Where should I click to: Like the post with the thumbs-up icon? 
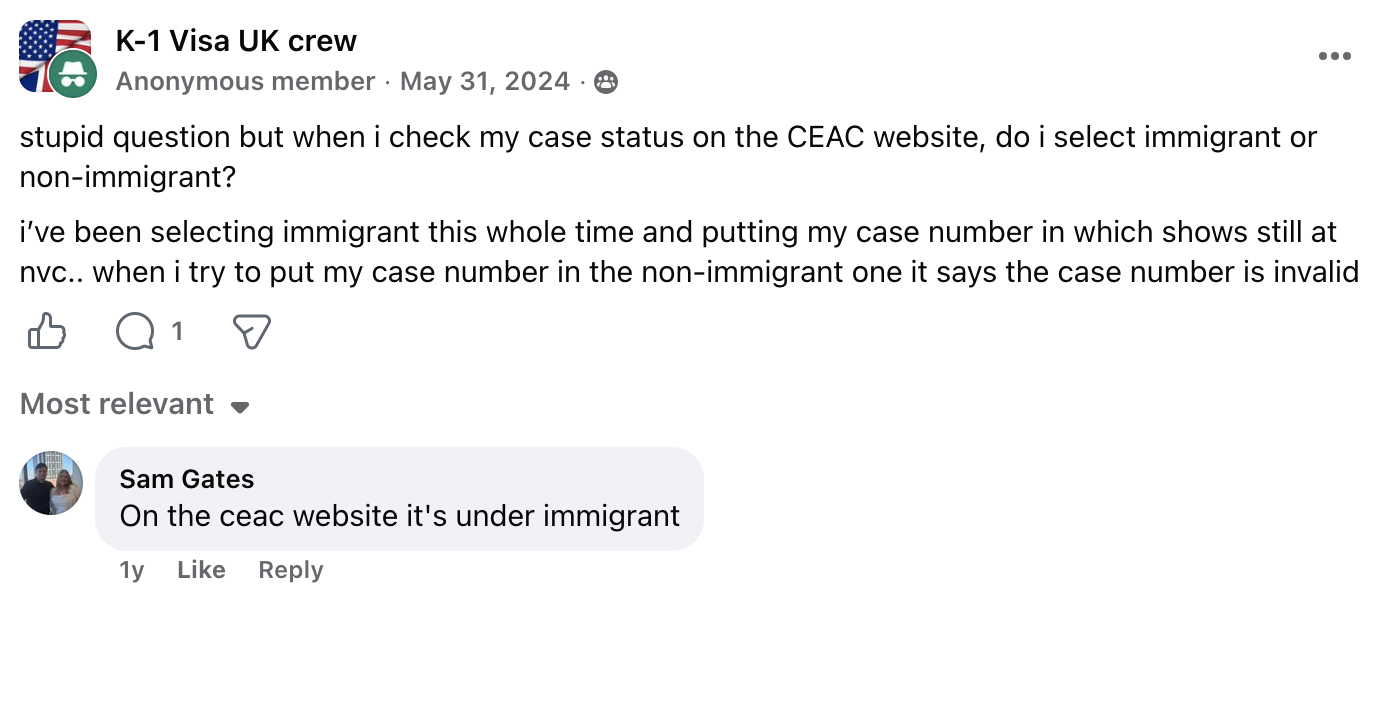47,331
